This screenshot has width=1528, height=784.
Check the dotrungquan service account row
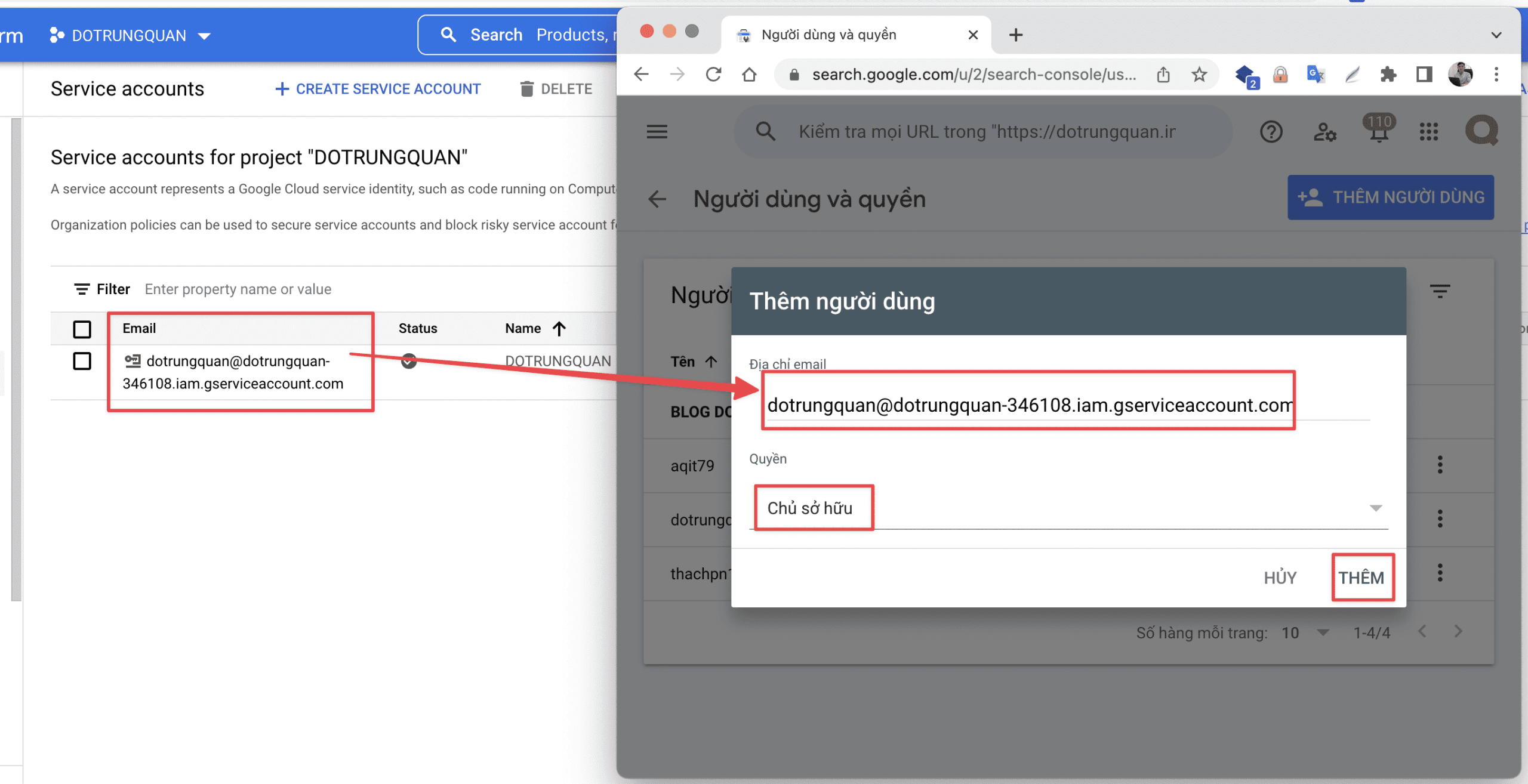click(x=82, y=361)
